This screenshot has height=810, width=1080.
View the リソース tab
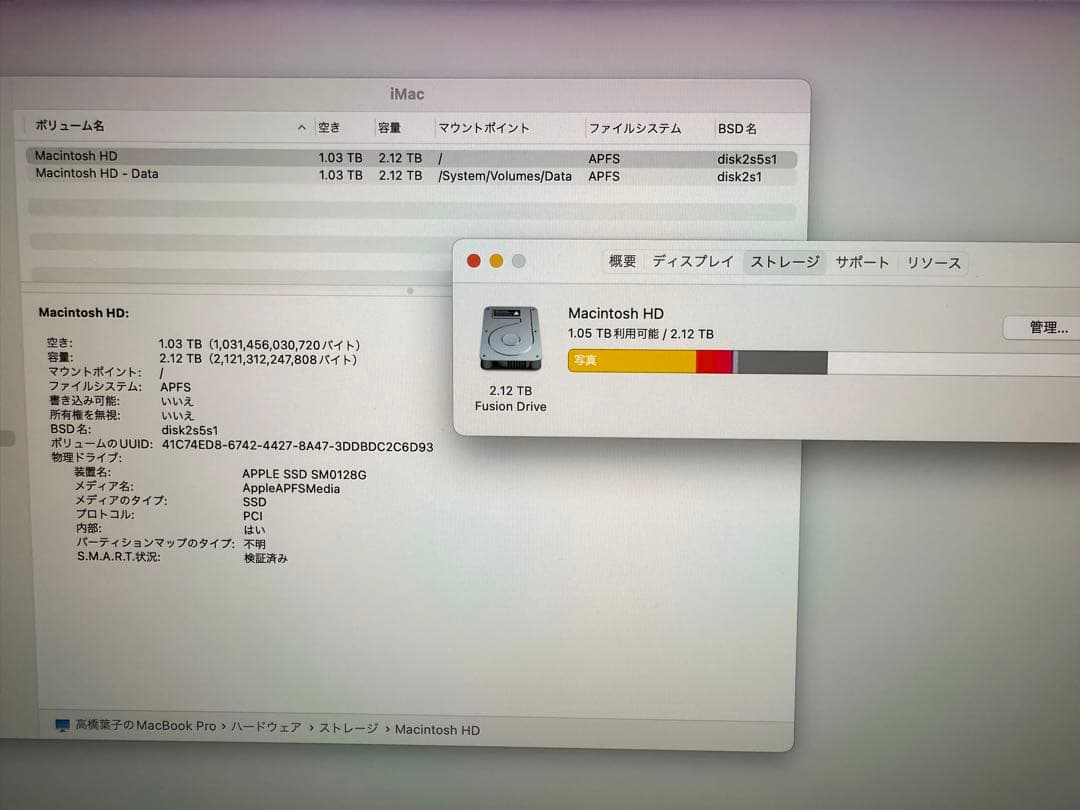933,262
